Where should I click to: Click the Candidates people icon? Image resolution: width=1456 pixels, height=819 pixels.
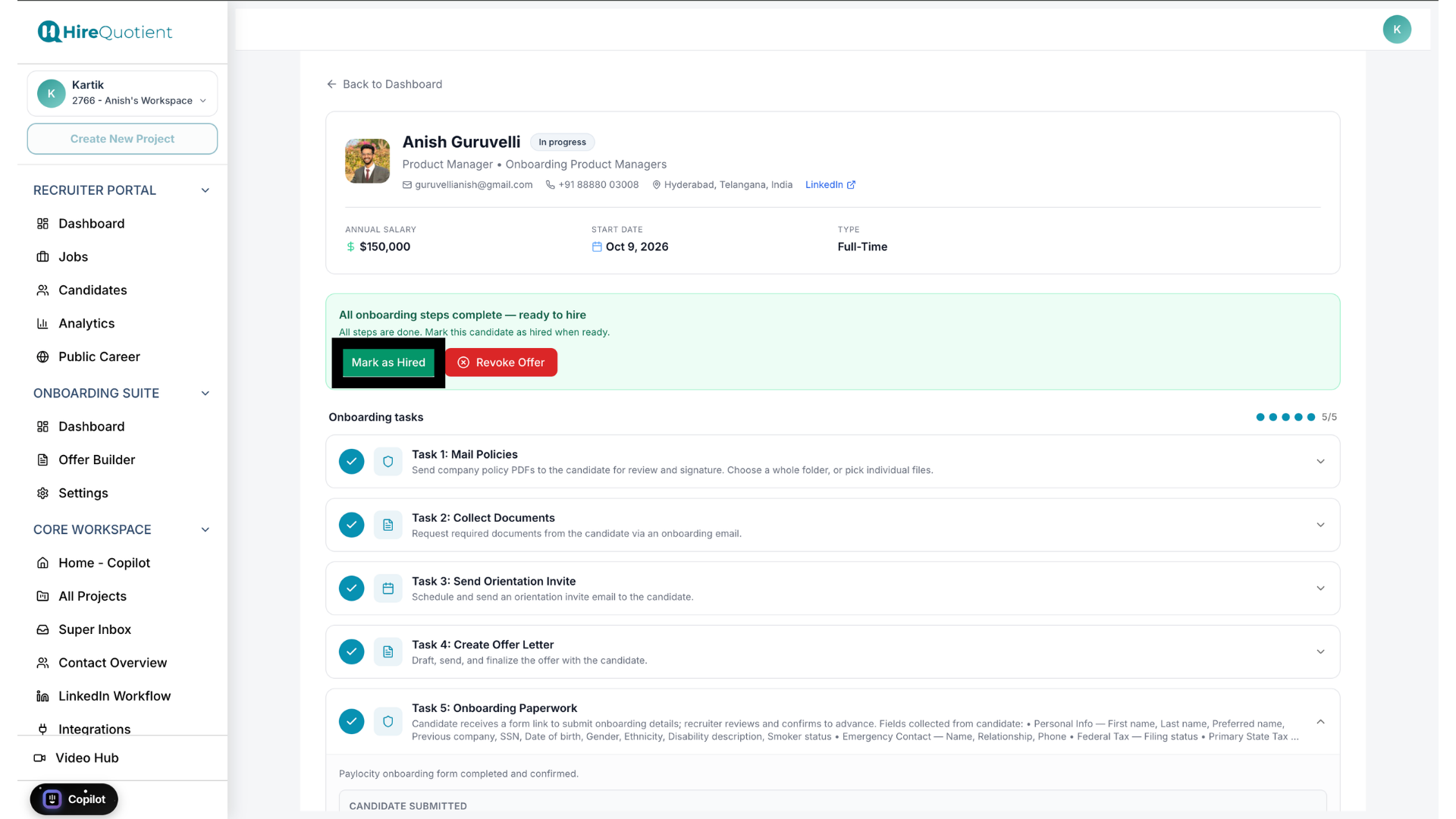coord(42,290)
